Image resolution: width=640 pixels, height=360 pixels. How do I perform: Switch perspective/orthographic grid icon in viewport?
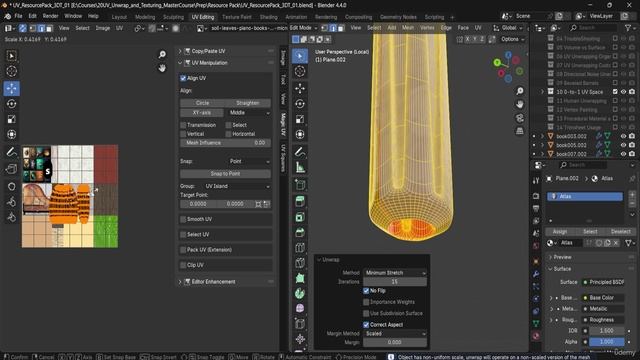(x=520, y=131)
